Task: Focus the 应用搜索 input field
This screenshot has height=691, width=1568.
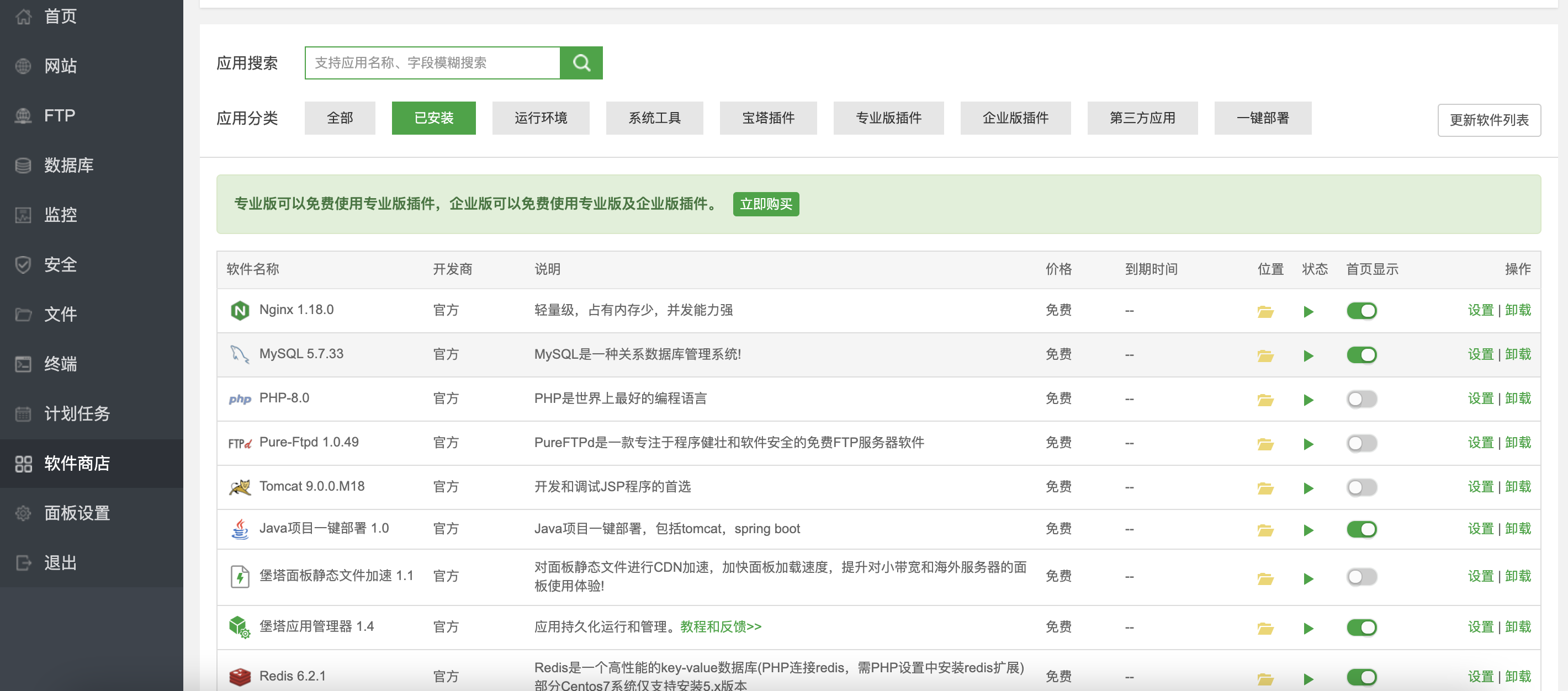Action: 432,63
